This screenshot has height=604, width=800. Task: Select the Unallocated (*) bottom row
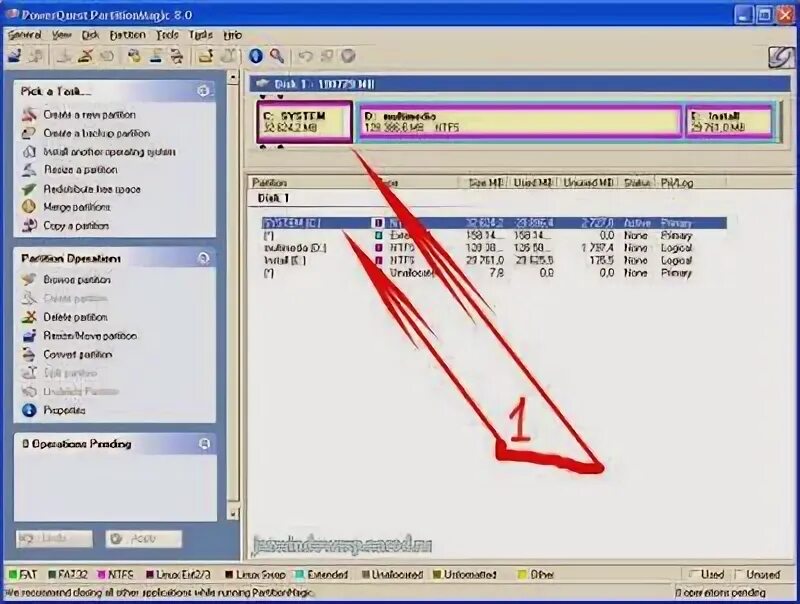coord(494,273)
